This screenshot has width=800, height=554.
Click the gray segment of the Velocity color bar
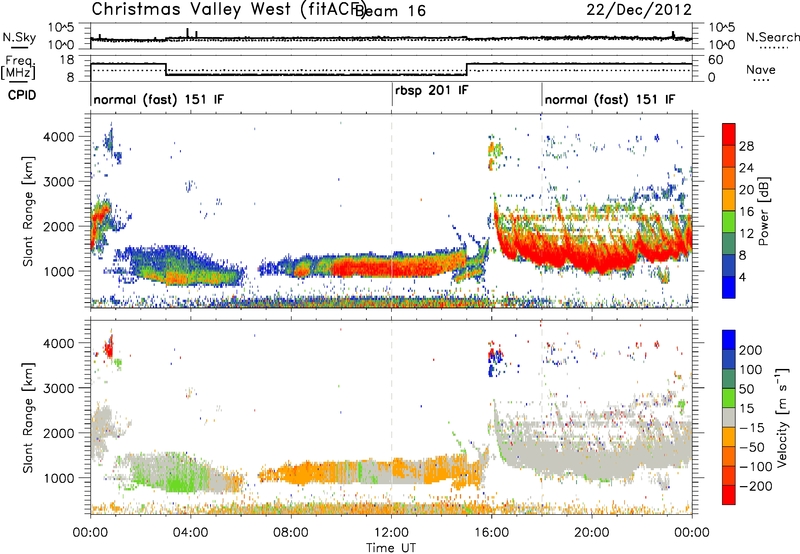tap(729, 417)
